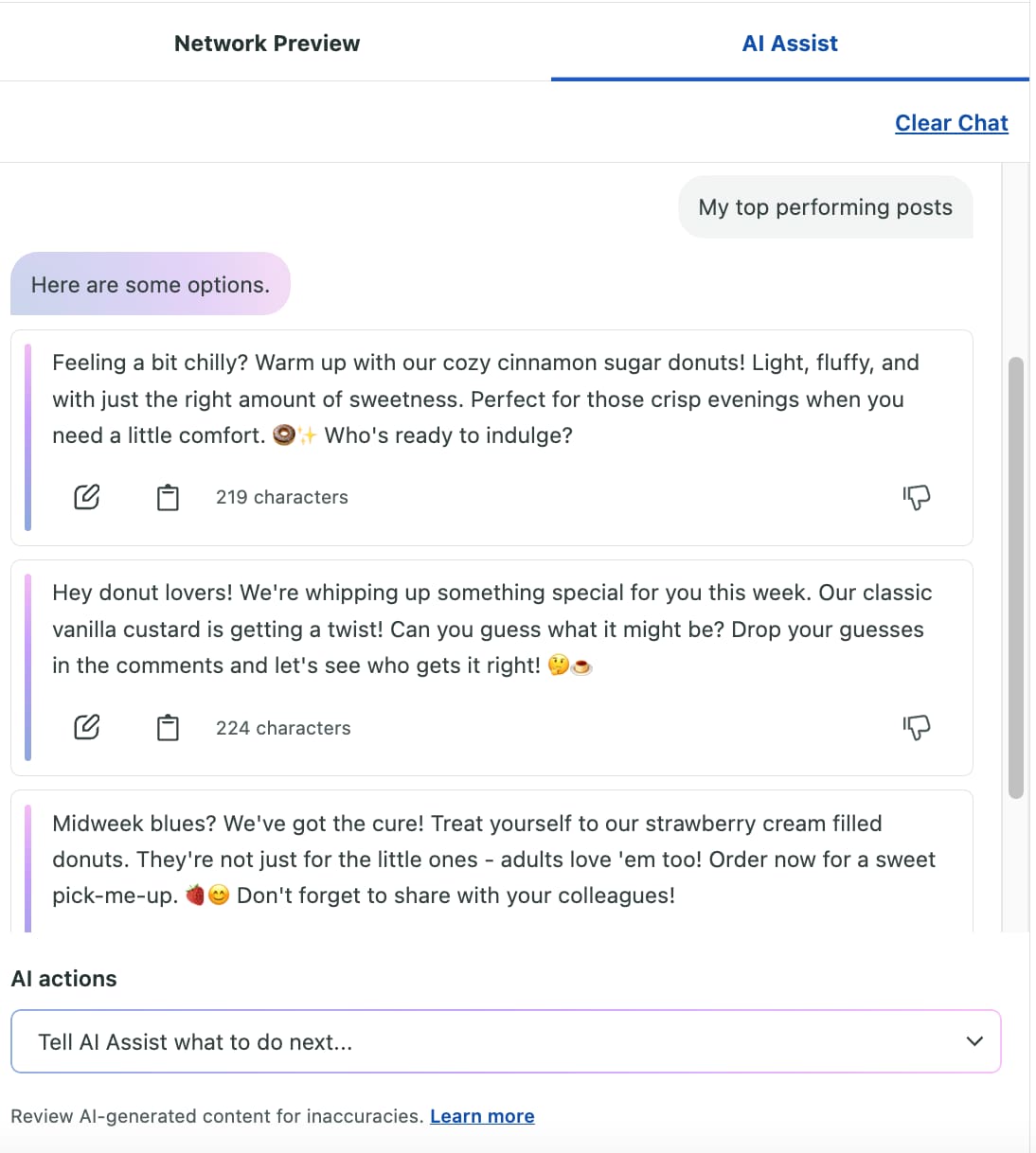Click the edit icon on the vanilla custard post

[x=86, y=727]
